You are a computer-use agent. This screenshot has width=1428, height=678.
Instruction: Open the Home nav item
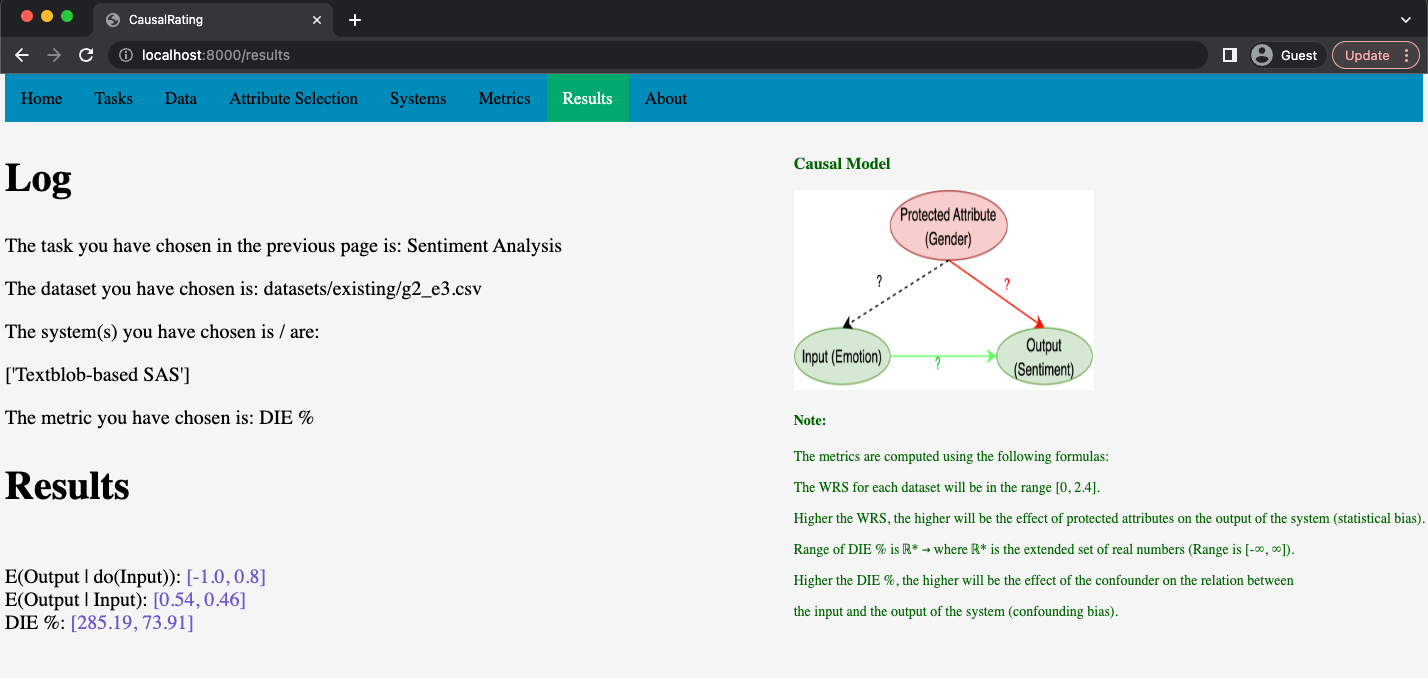(42, 98)
